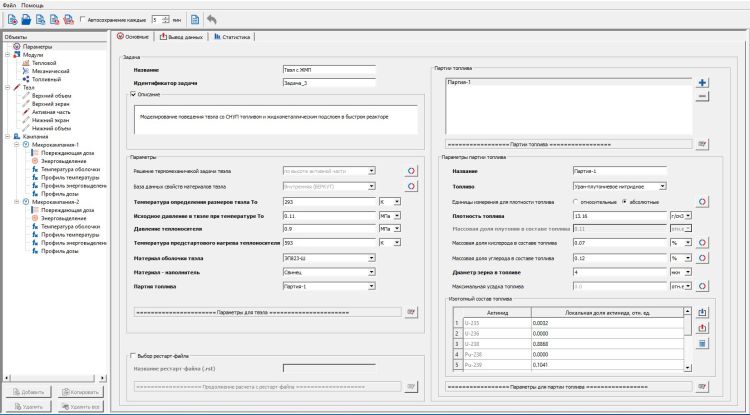Collapse the 'Кампания' tree node
This screenshot has width=750, height=415.
point(8,136)
